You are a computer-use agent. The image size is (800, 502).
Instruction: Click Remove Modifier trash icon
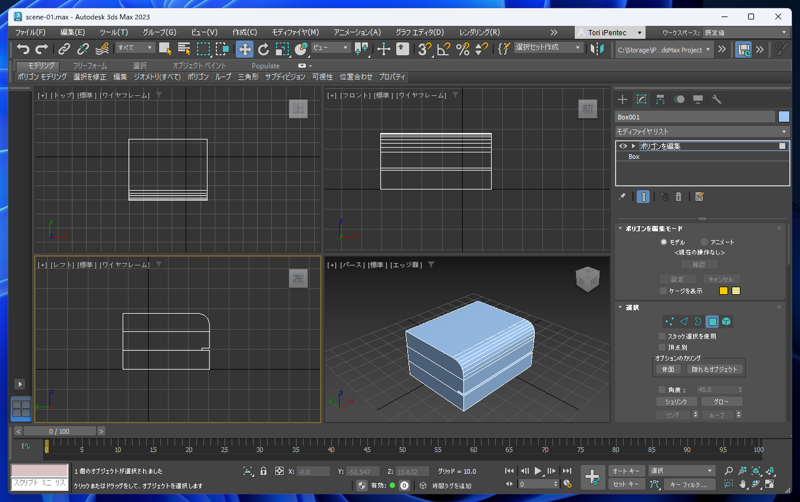[679, 196]
